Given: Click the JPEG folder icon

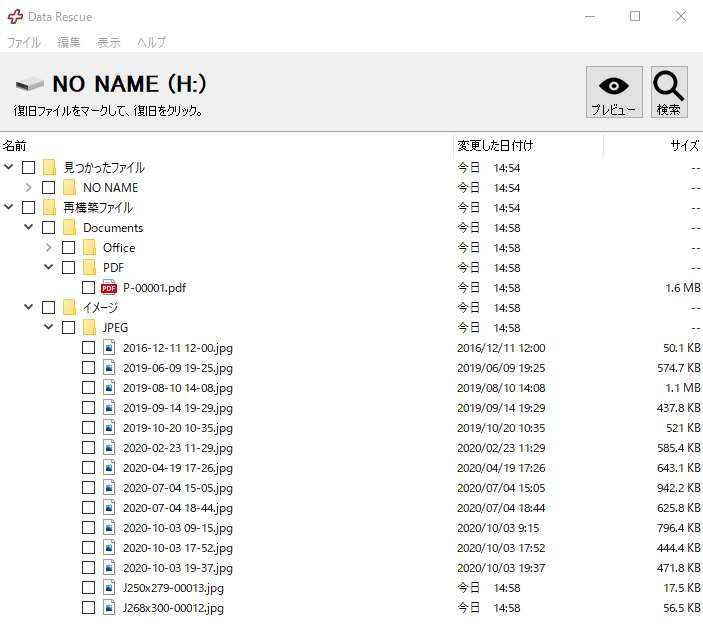Looking at the screenshot, I should 89,328.
